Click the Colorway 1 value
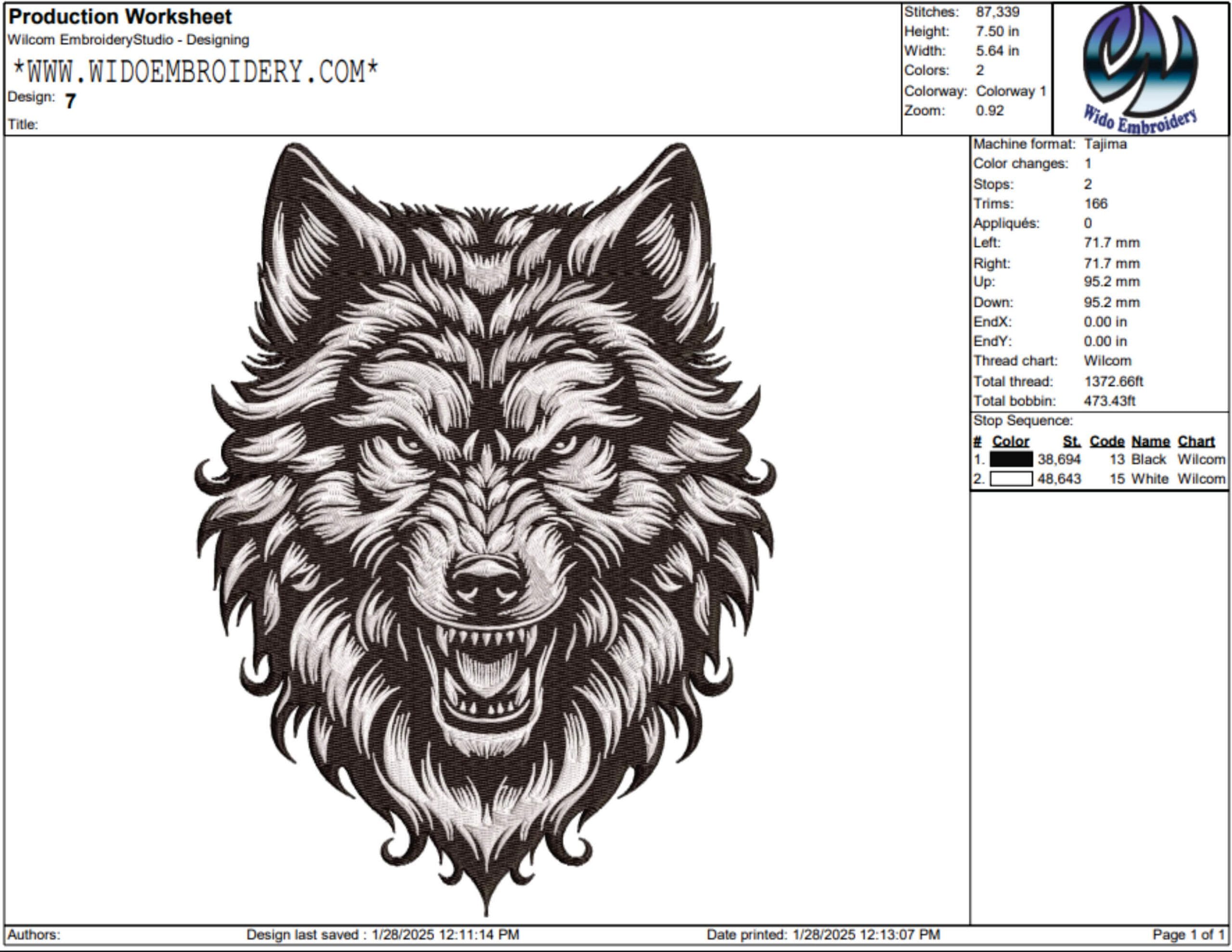 1012,91
